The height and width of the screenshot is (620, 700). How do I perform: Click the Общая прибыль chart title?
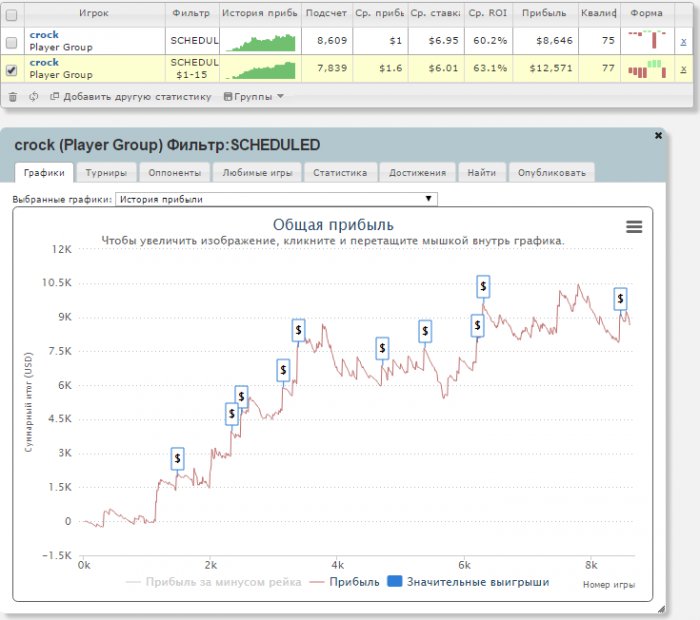(x=333, y=225)
